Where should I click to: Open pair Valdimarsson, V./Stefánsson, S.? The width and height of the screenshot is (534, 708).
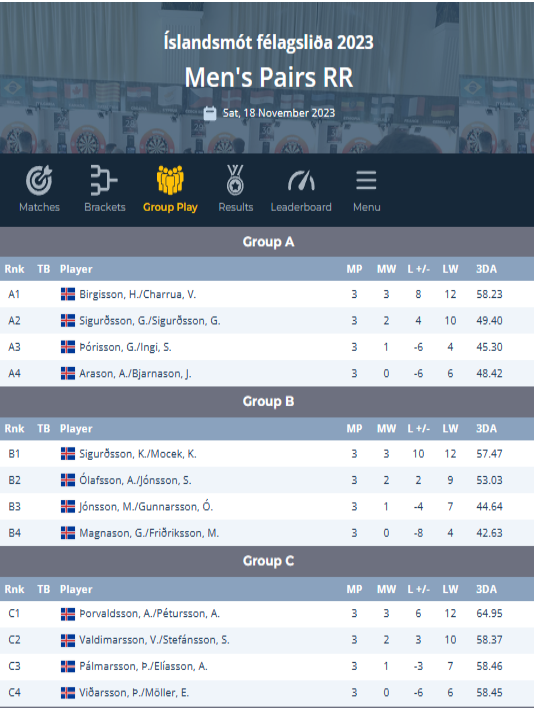coord(154,640)
